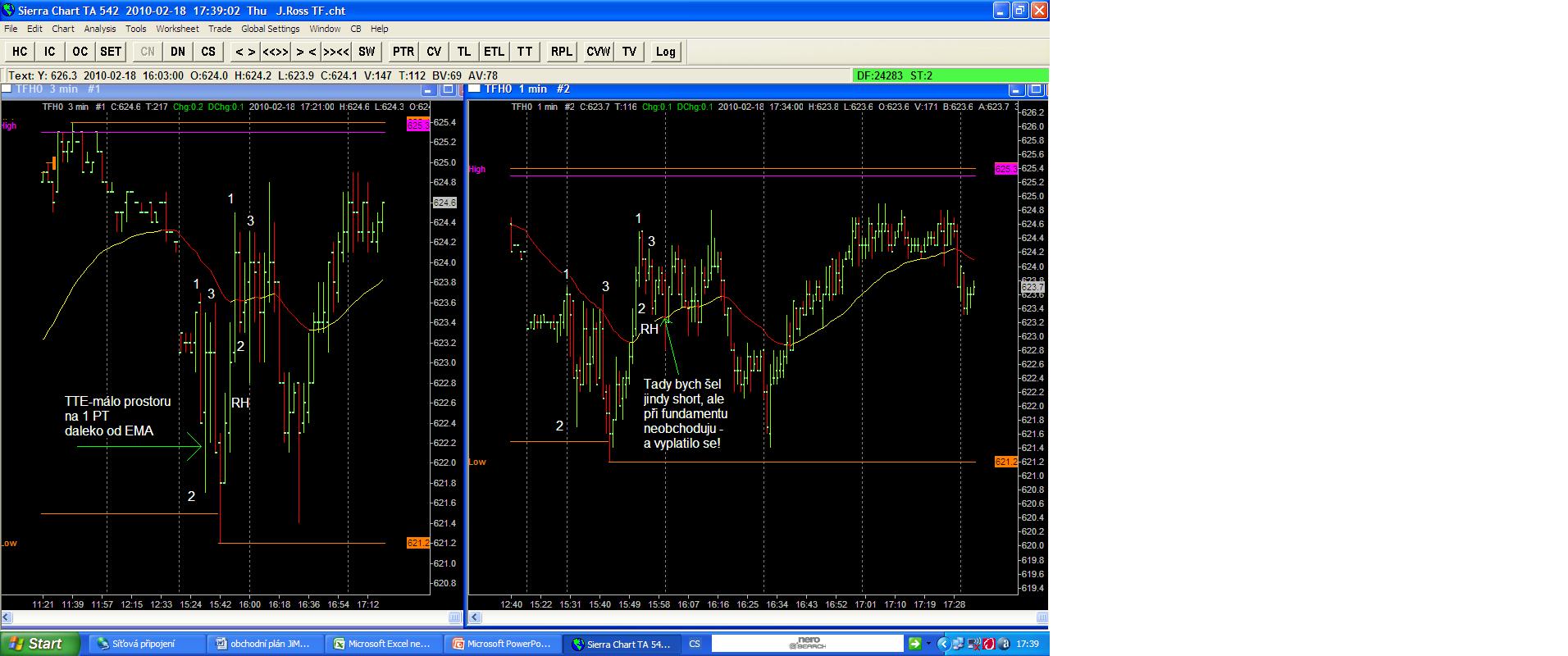Select the CV chart values tool
1568x656 pixels.
(x=434, y=52)
